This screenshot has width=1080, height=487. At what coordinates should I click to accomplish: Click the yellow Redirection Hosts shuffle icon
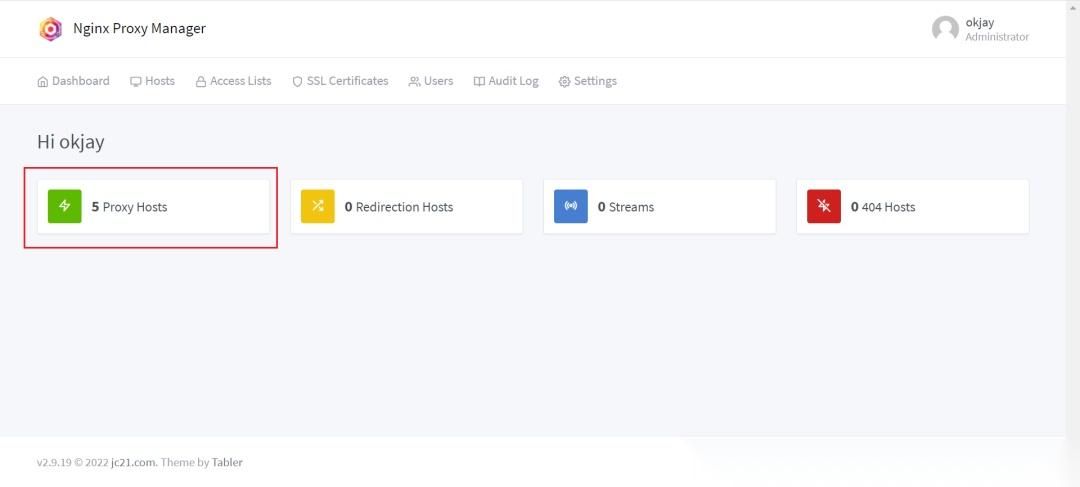click(x=318, y=206)
